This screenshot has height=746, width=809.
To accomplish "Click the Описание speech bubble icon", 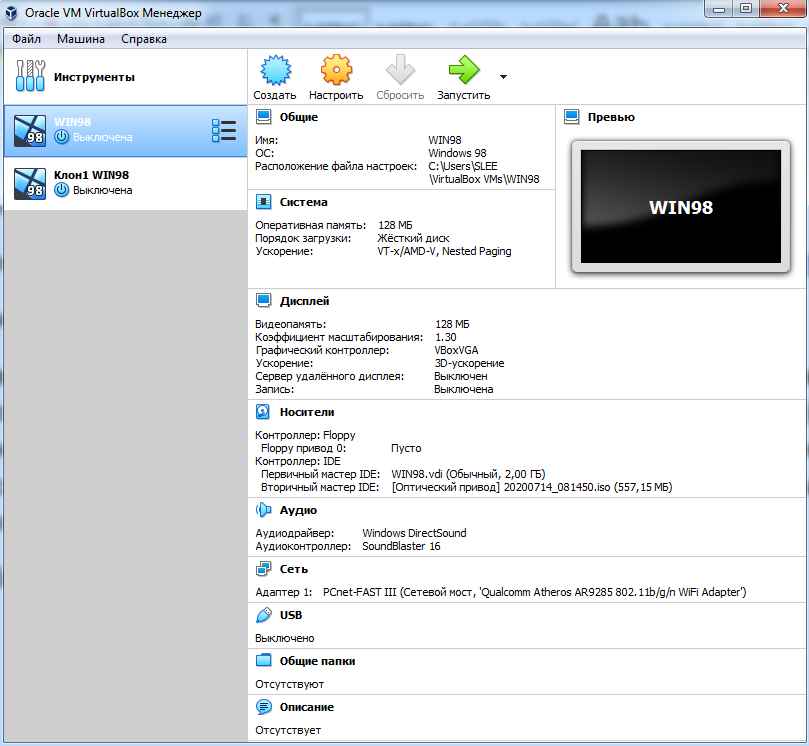I will tap(264, 707).
